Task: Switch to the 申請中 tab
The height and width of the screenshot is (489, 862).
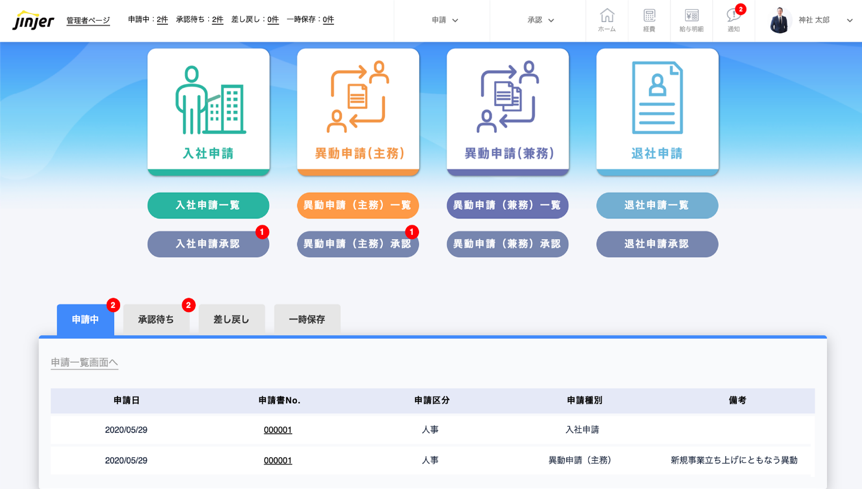Action: pos(85,319)
